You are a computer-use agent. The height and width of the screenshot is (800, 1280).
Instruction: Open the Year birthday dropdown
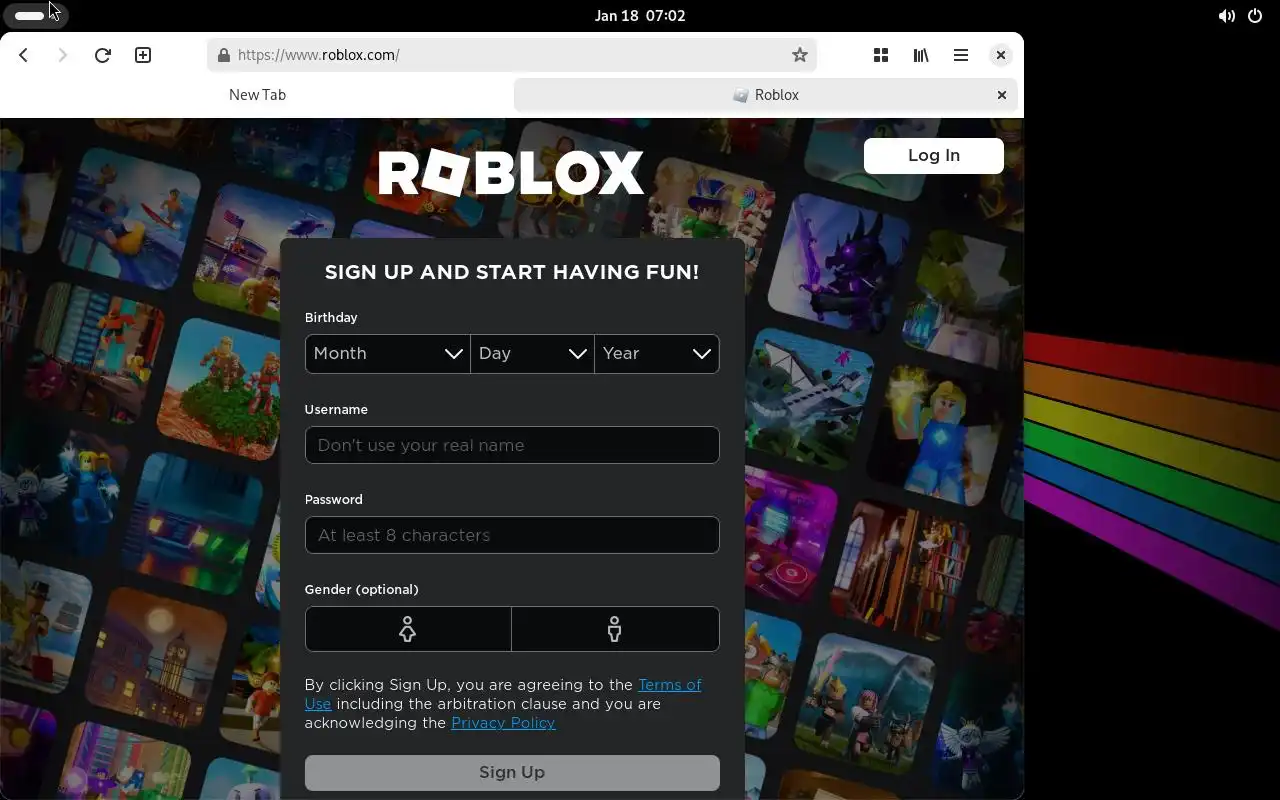(657, 354)
